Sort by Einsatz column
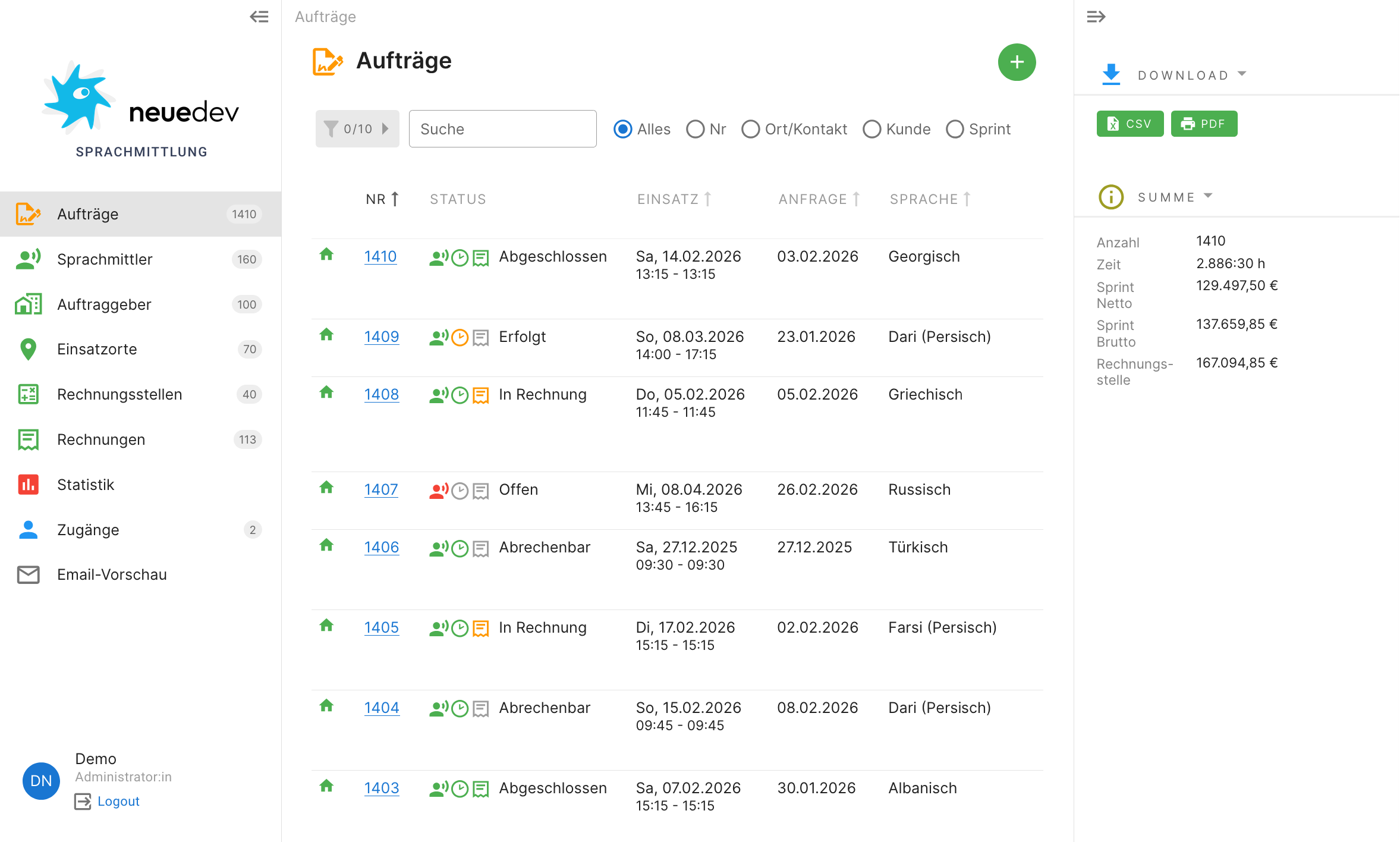 674,199
